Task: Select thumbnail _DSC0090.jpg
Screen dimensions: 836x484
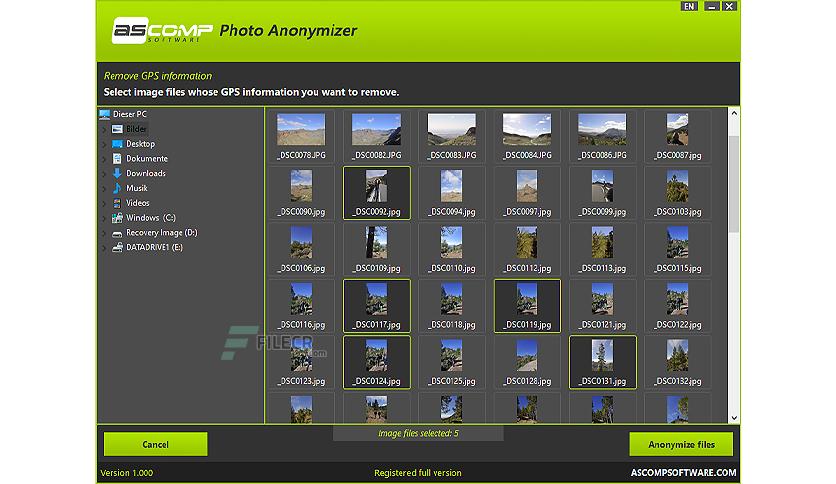Action: tap(301, 193)
